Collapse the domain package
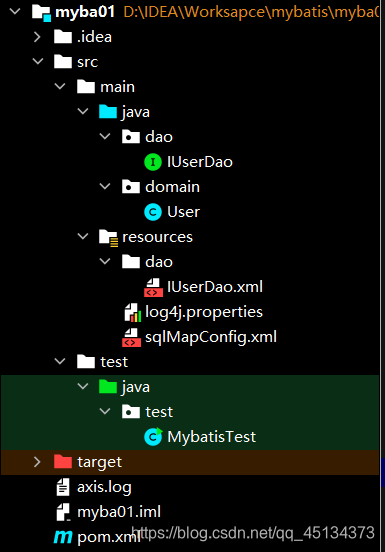385x552 pixels. click(x=105, y=187)
